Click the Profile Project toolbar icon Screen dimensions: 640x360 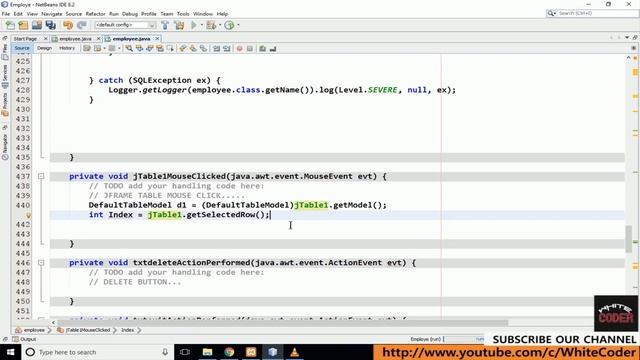[x=229, y=25]
